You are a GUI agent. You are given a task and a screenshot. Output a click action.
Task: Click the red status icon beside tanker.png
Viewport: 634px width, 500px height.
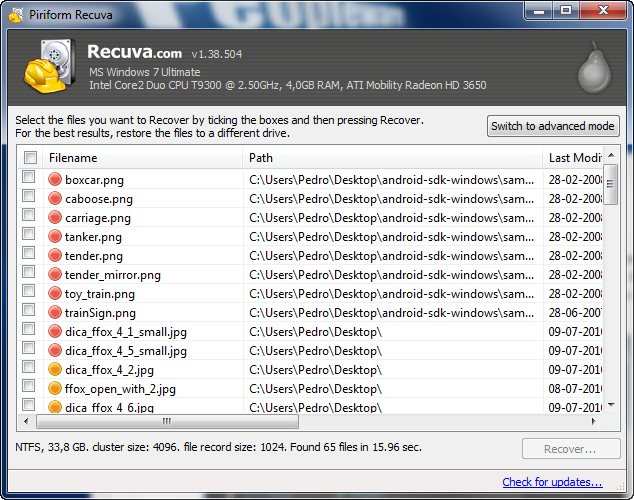point(55,236)
